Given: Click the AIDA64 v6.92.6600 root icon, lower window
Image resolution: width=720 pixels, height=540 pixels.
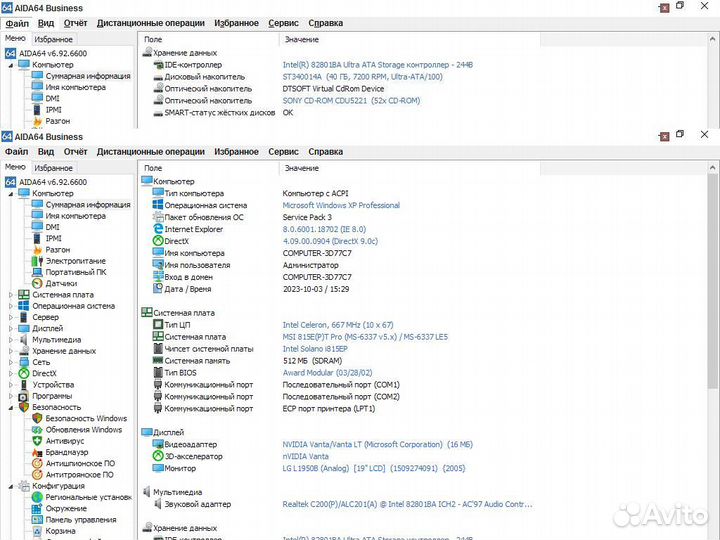Looking at the screenshot, I should (11, 182).
